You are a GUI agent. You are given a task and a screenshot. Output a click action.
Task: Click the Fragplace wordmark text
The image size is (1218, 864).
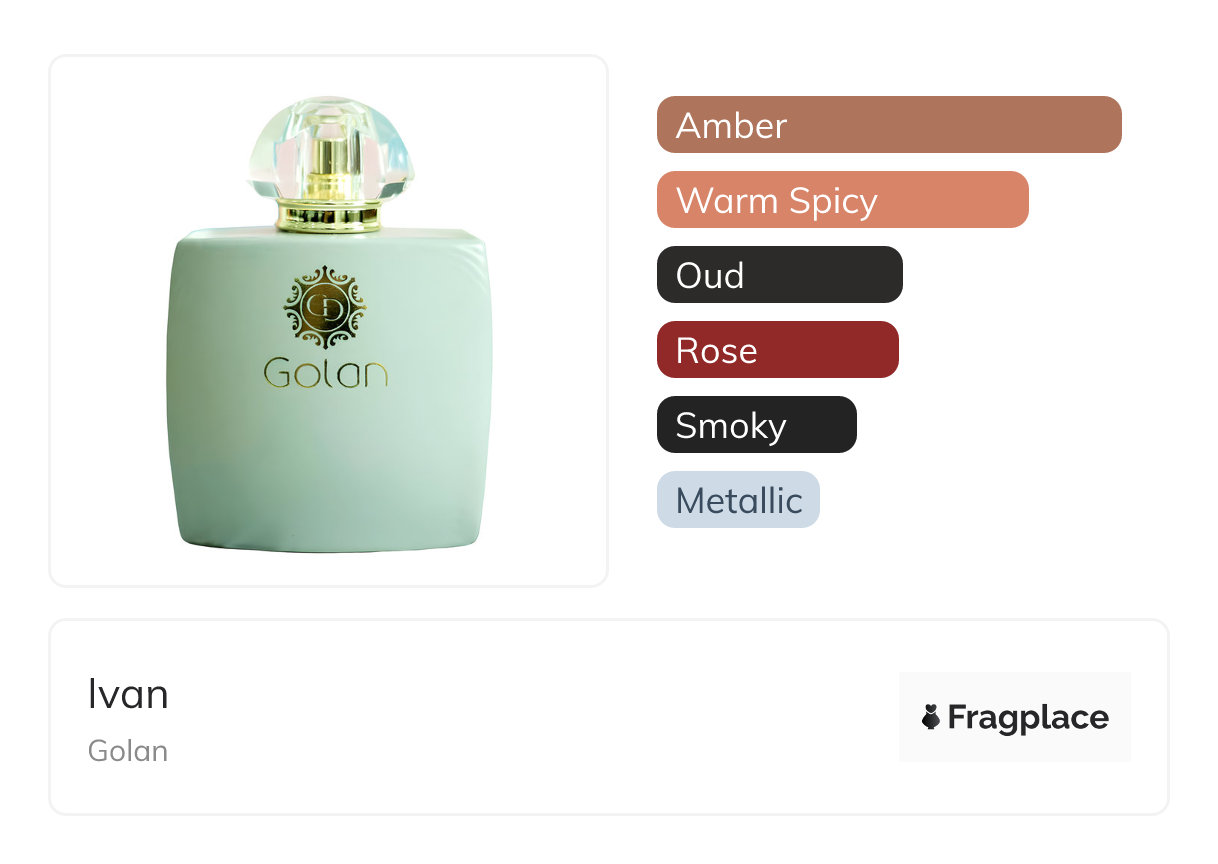tap(1028, 718)
